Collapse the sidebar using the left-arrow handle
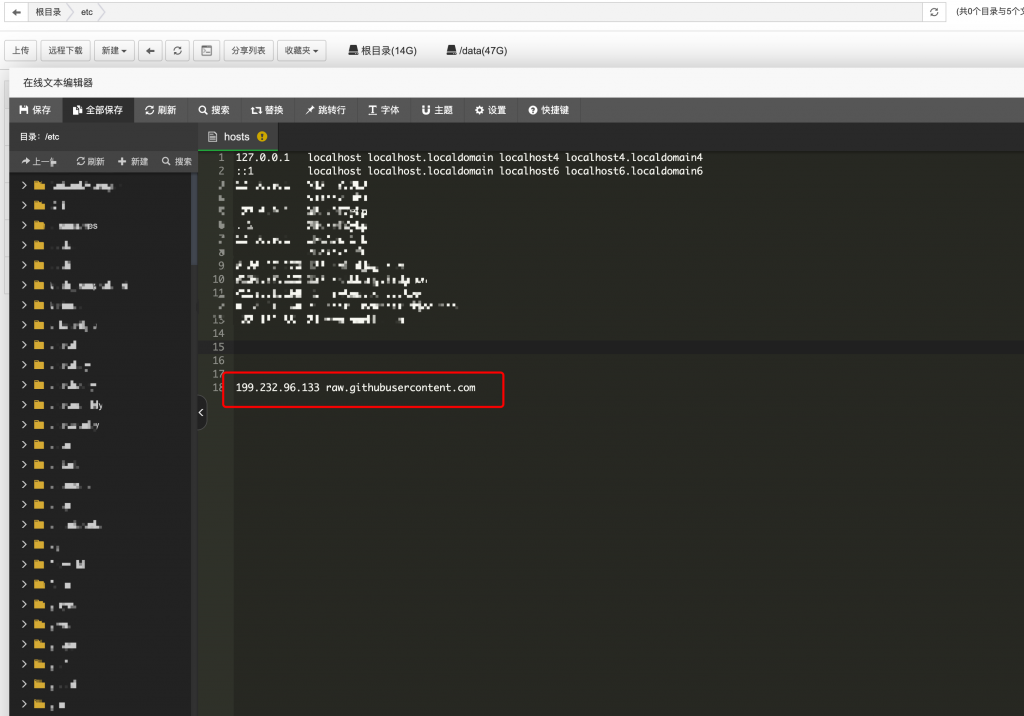 (202, 412)
